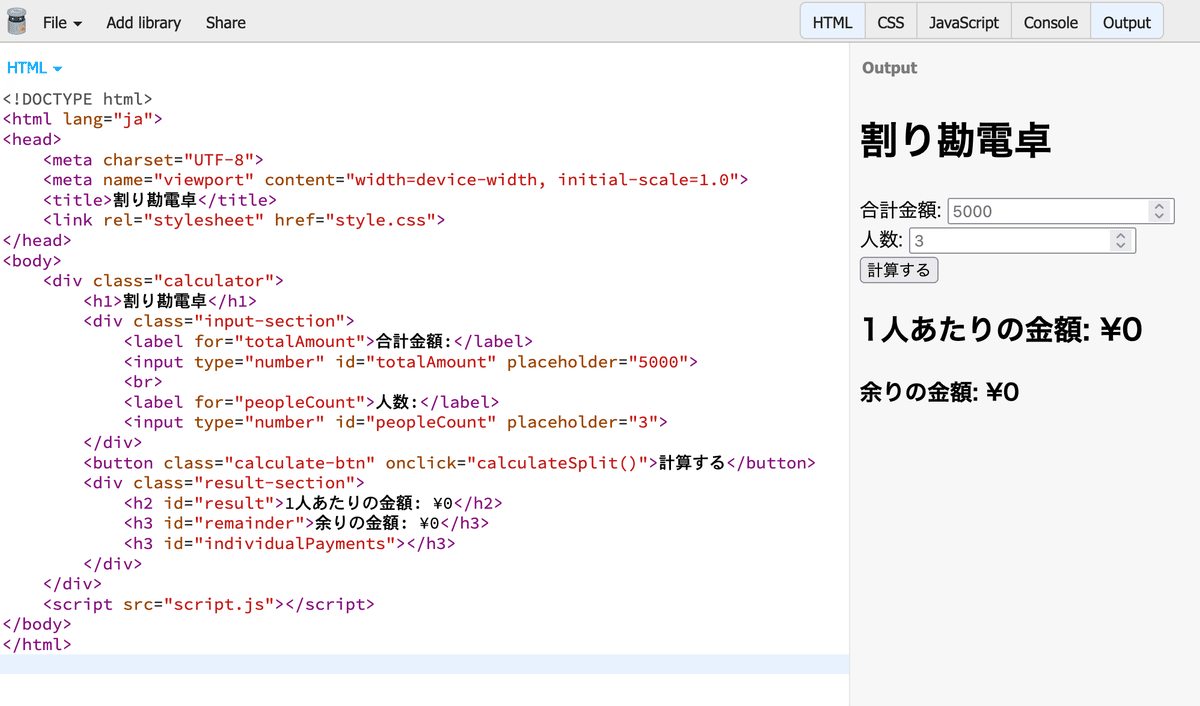
Task: Click the button class="calculate-btn" code line
Action: (x=450, y=463)
